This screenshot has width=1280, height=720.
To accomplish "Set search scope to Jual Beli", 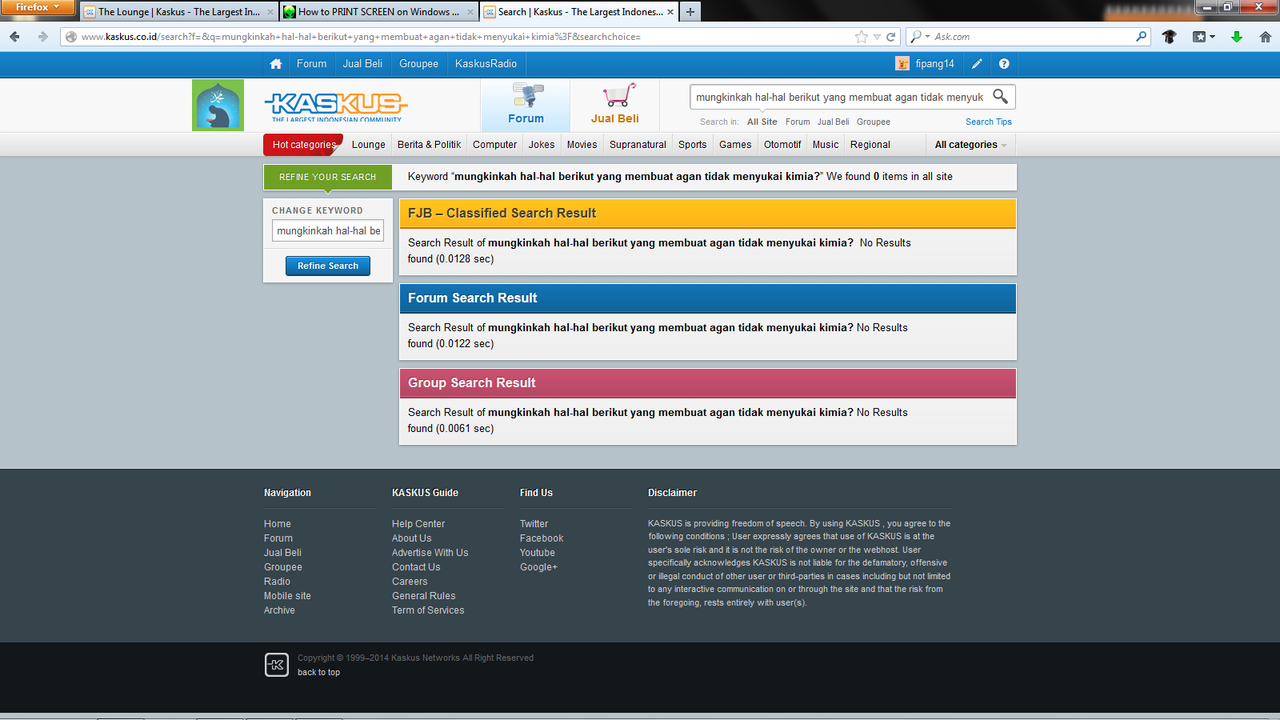I will click(x=833, y=122).
